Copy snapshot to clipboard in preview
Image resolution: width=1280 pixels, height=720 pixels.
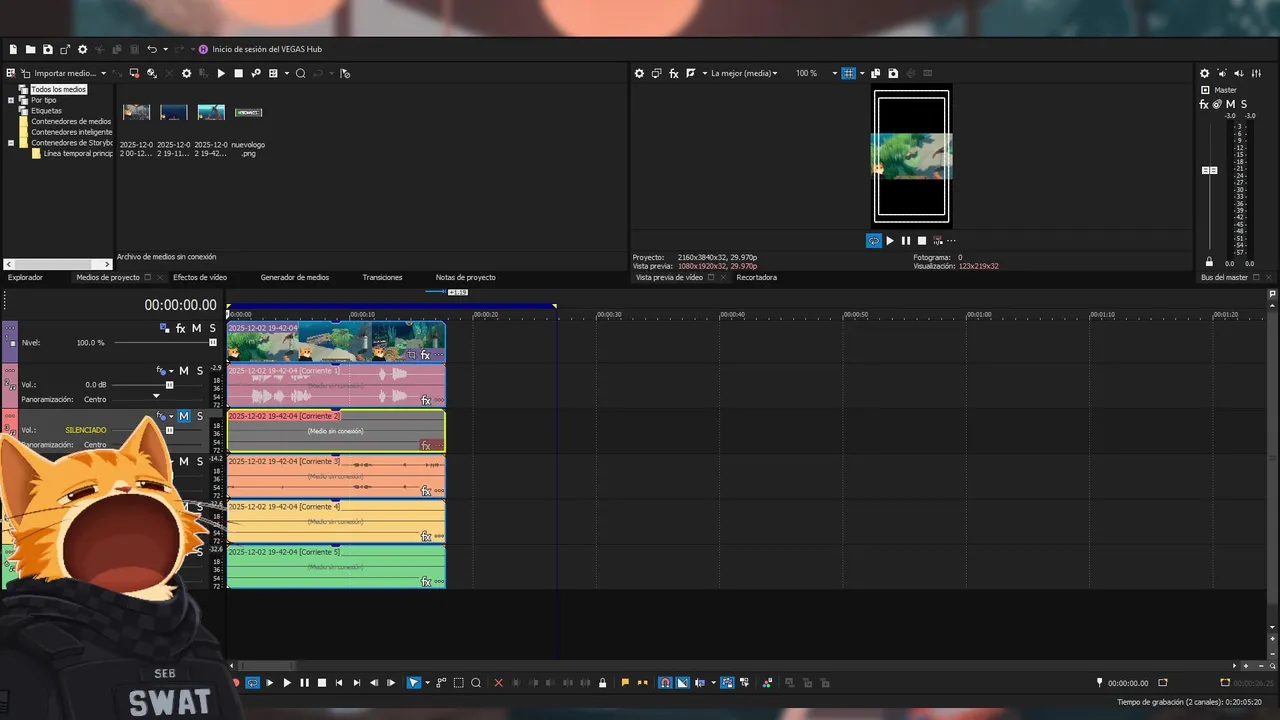coord(876,73)
